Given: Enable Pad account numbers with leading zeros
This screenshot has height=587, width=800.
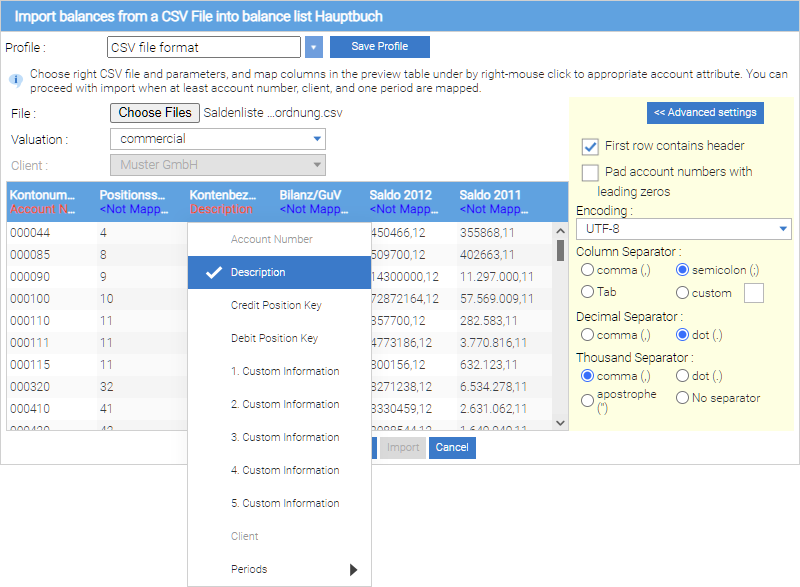Looking at the screenshot, I should [x=590, y=173].
